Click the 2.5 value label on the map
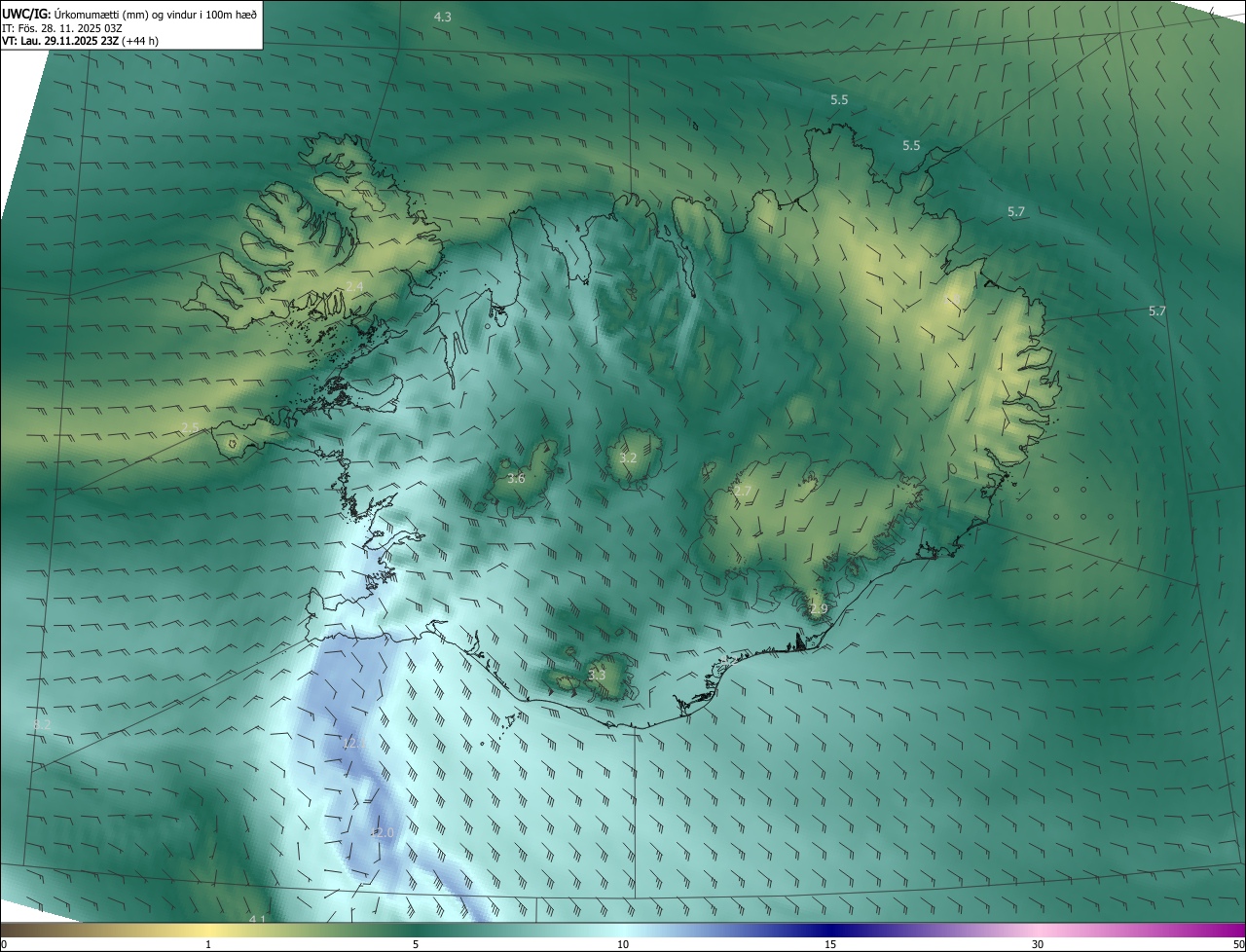Viewport: 1246px width, 952px height. coord(190,428)
